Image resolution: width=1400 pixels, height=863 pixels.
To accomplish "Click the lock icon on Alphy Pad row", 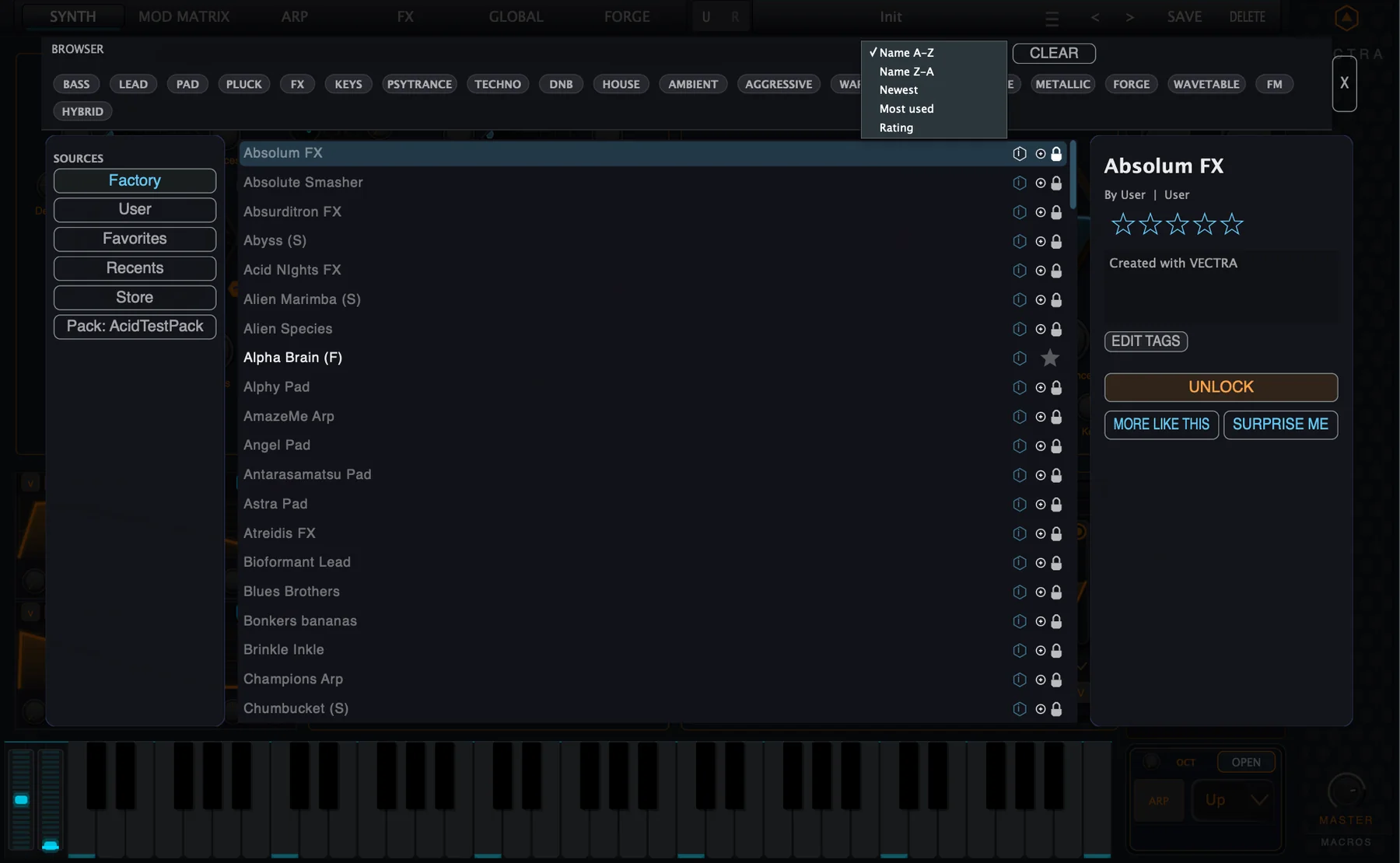I will [1056, 387].
